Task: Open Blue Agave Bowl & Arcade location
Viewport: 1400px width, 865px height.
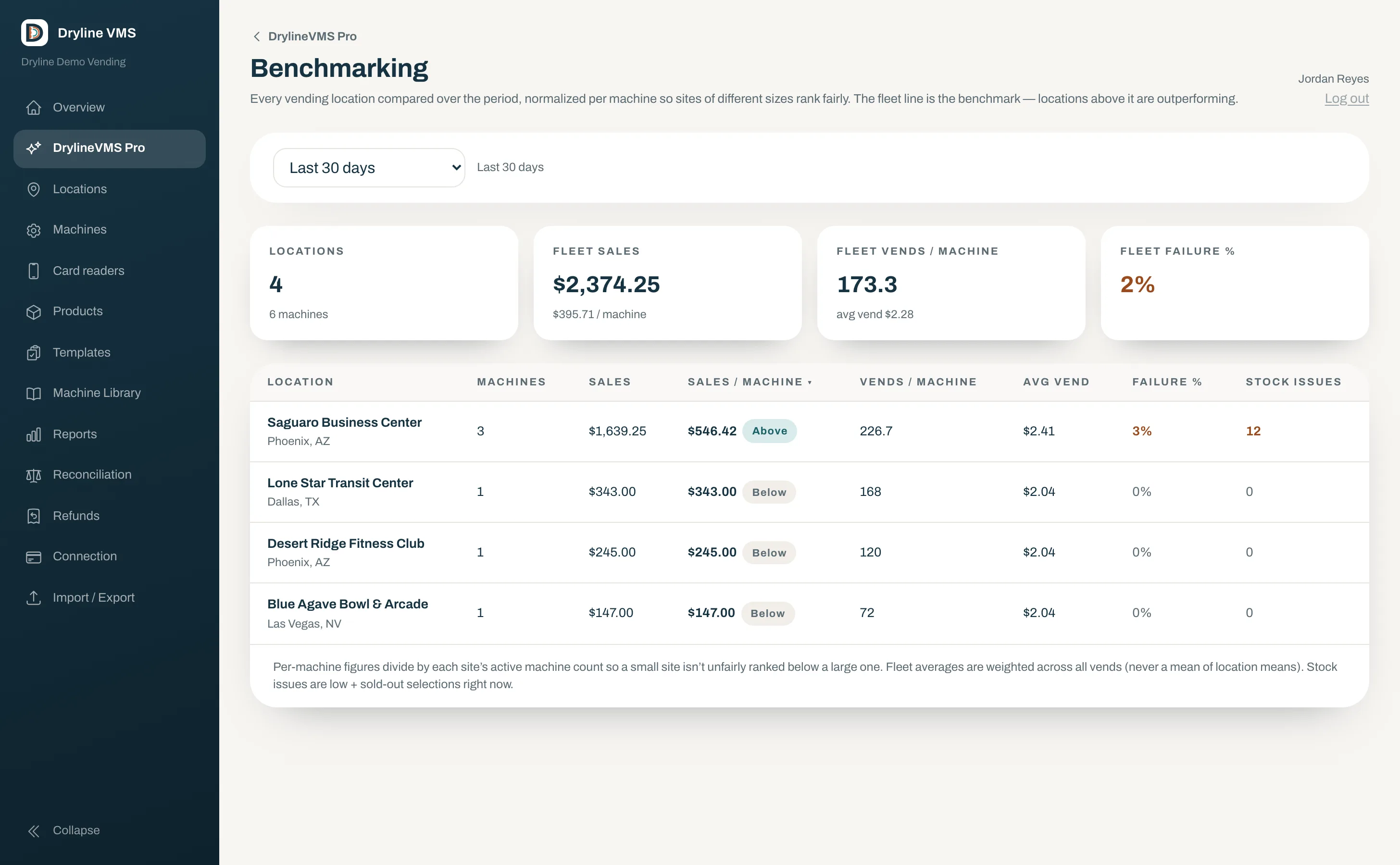Action: coord(348,605)
